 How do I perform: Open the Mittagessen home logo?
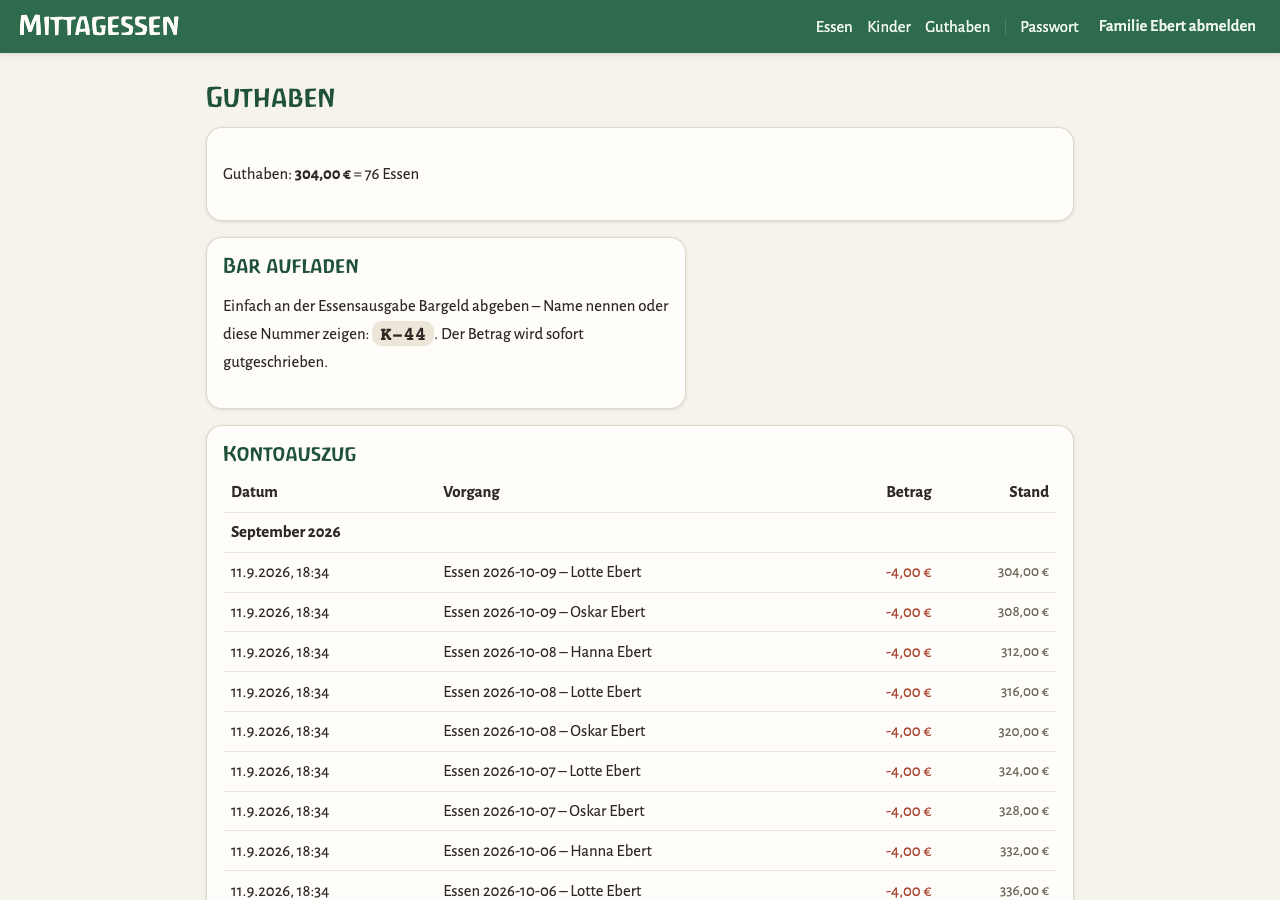[99, 26]
